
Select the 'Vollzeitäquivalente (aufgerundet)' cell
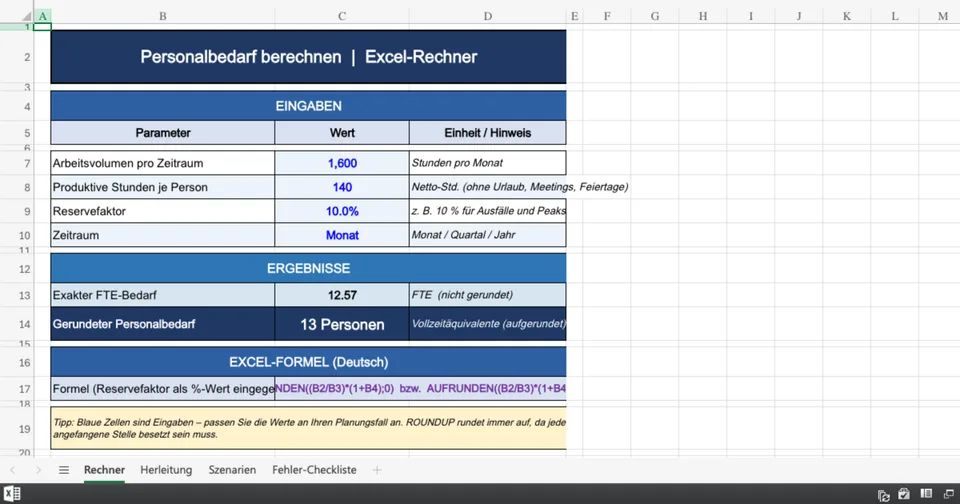click(487, 324)
